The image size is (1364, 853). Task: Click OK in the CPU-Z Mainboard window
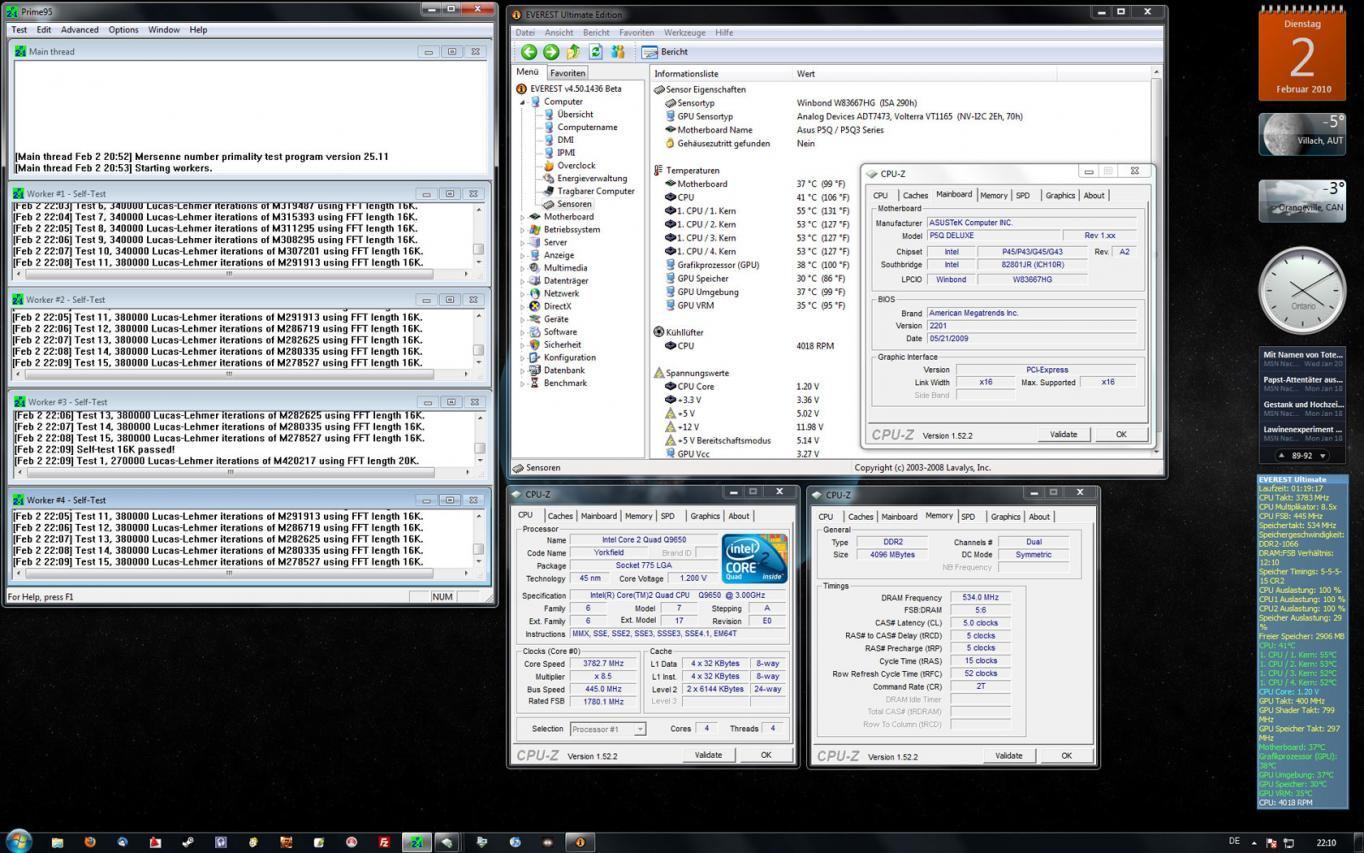point(1121,435)
